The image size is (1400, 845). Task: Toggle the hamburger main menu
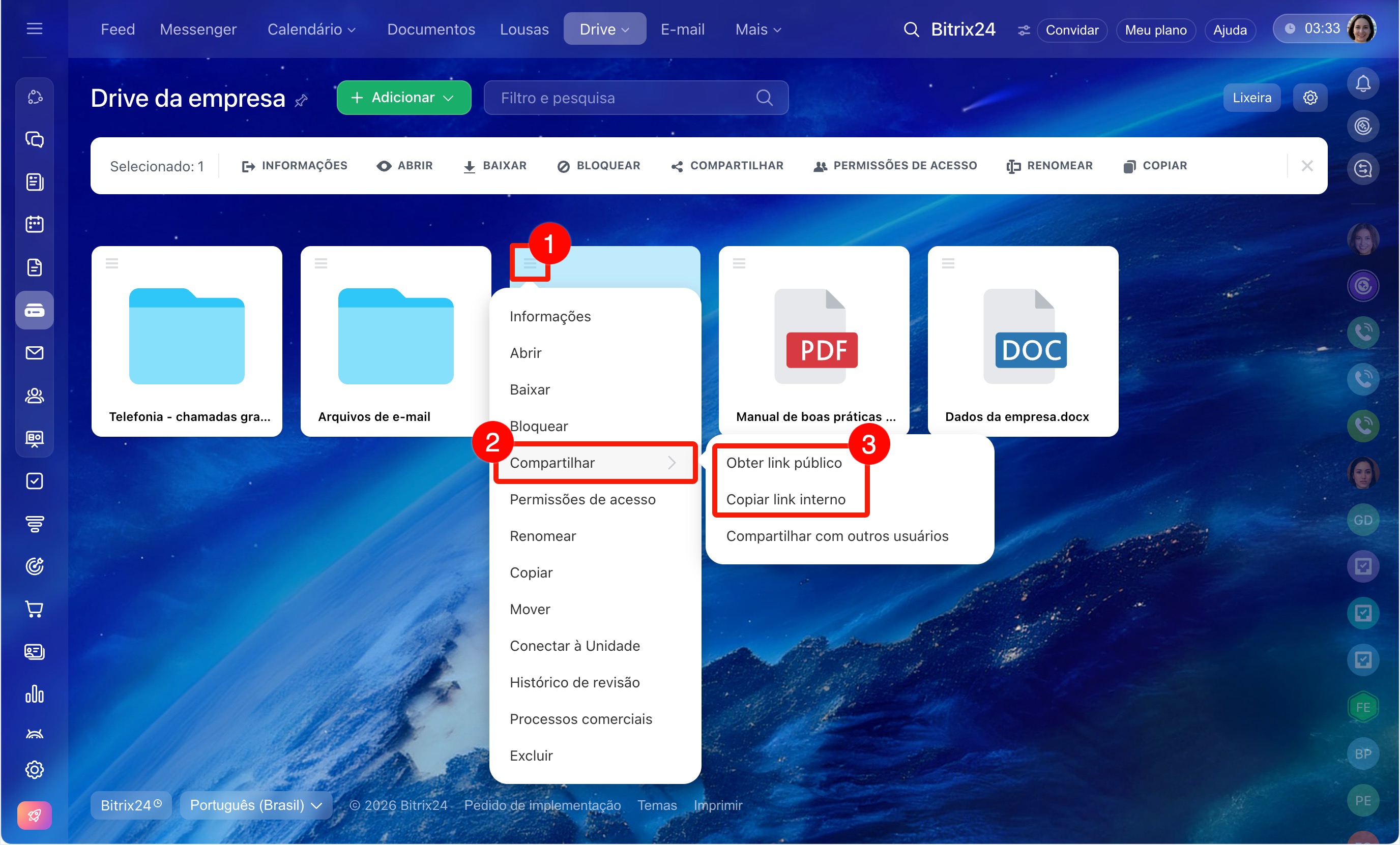point(34,28)
